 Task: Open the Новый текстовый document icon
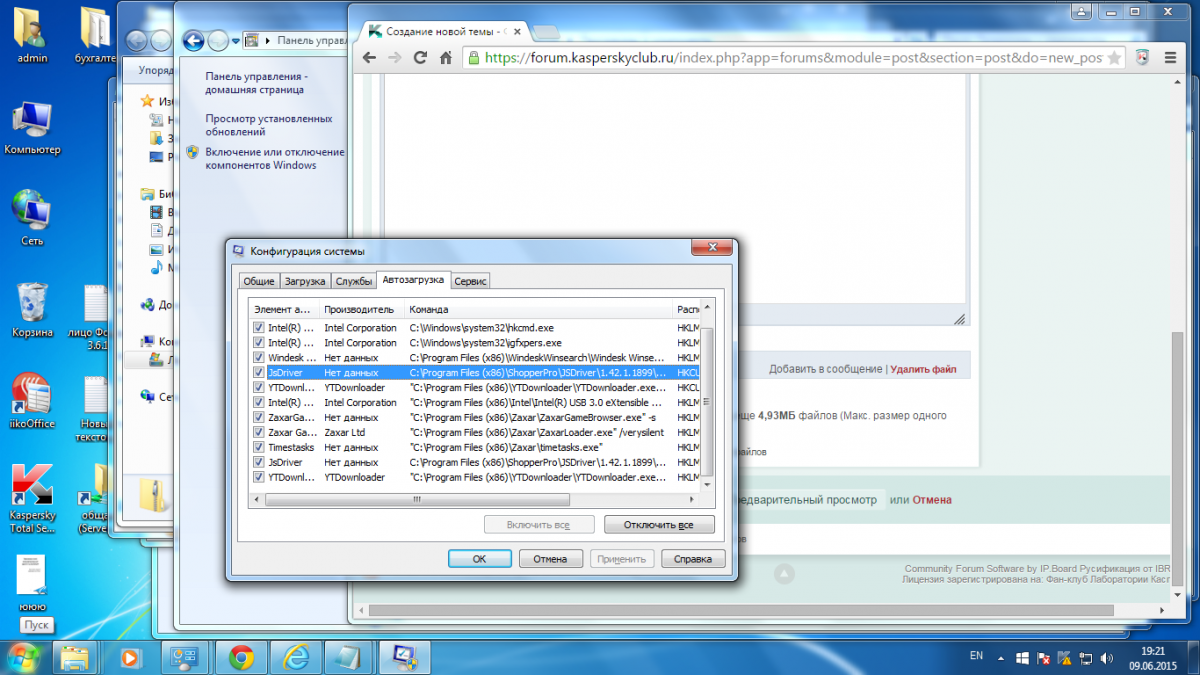pyautogui.click(x=96, y=408)
